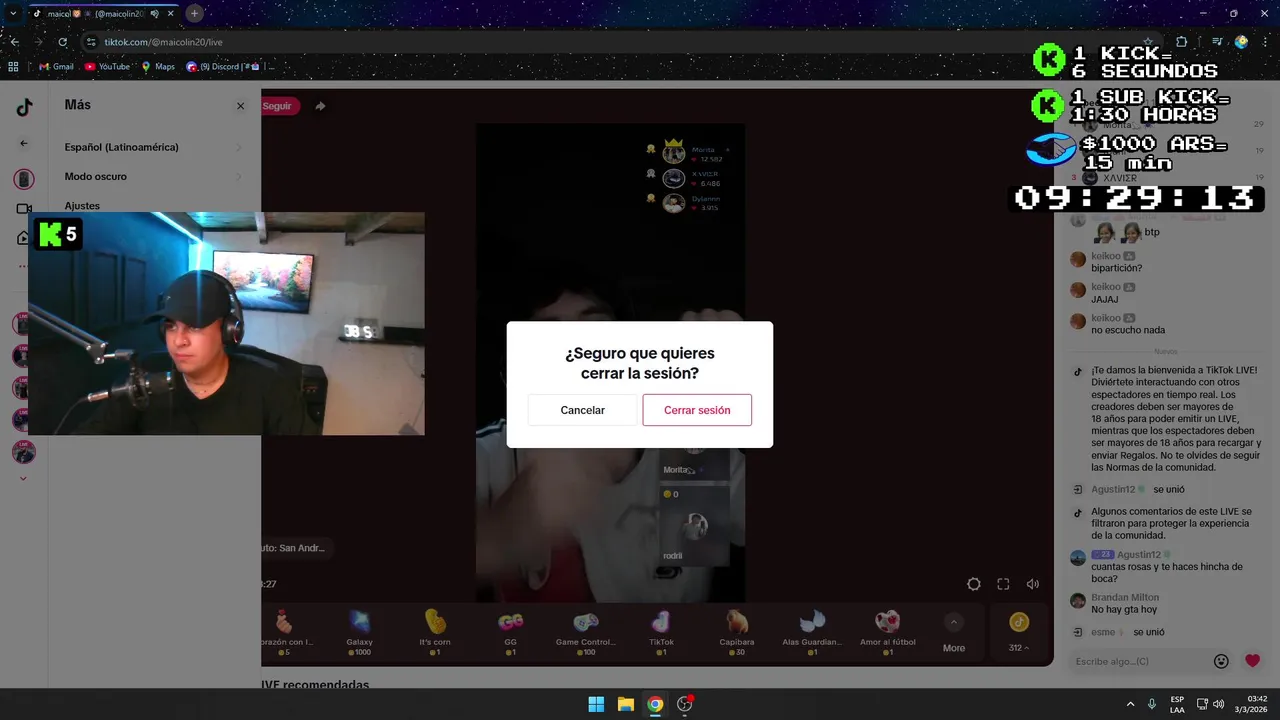This screenshot has height=720, width=1280.
Task: Open the Español (Latinoamérica) language submenu
Action: pos(153,147)
